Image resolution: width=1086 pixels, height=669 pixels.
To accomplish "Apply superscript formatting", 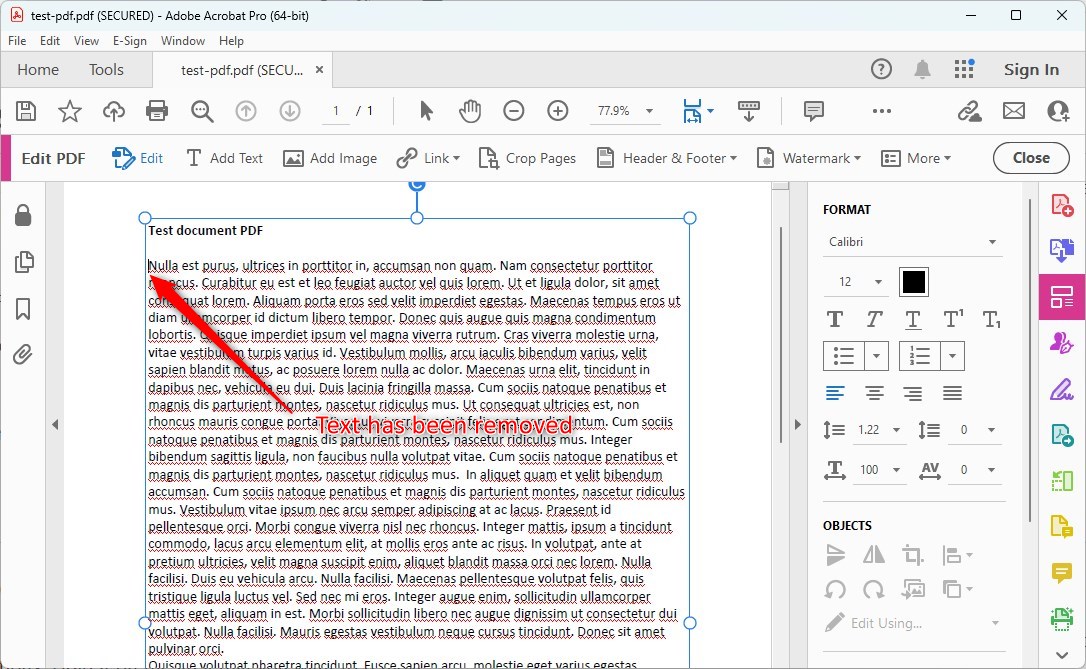I will coord(951,318).
